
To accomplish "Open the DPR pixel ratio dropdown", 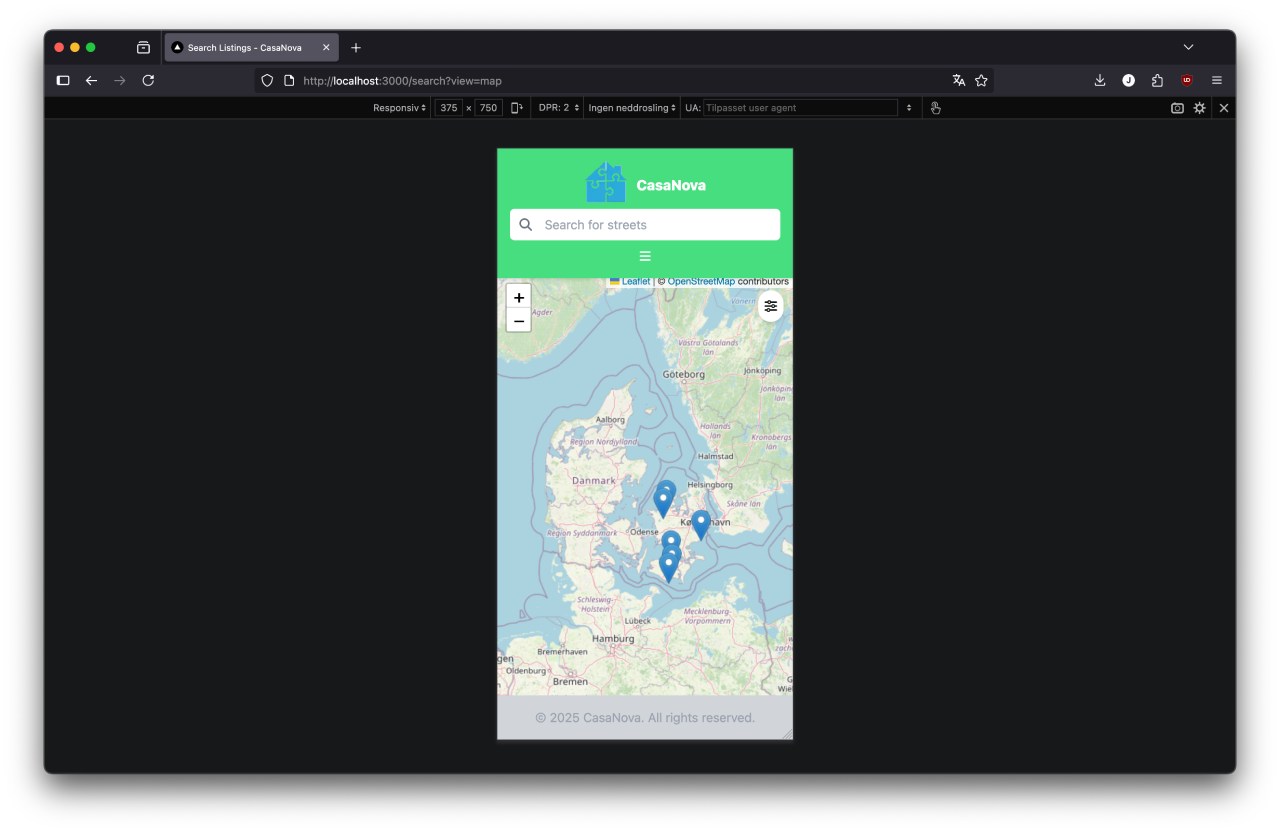I will pos(558,108).
